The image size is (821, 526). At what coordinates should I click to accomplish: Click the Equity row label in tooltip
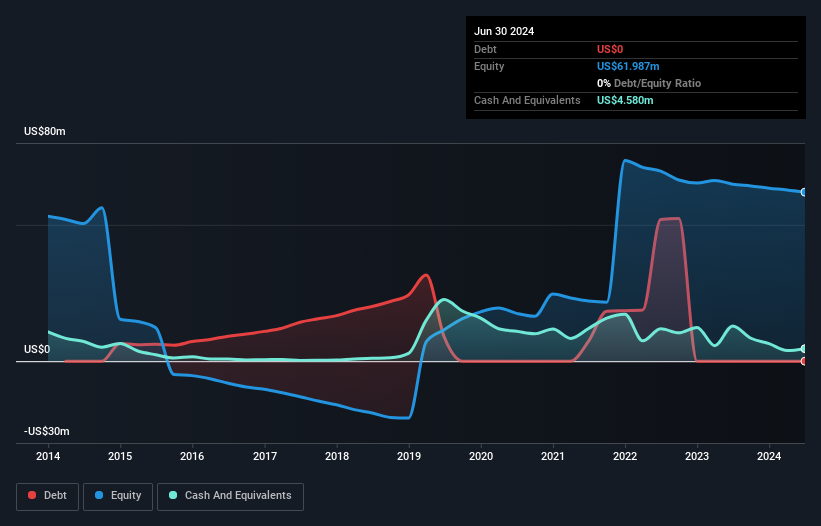[x=489, y=66]
